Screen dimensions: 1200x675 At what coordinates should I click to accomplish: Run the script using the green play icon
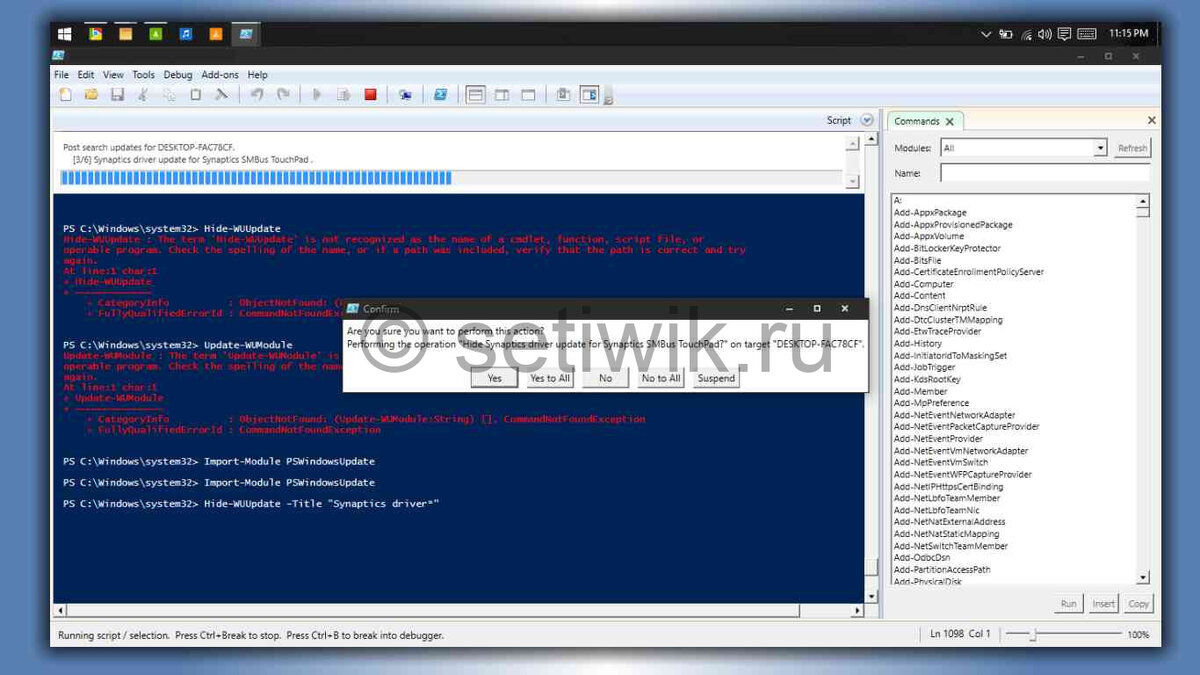[x=317, y=94]
